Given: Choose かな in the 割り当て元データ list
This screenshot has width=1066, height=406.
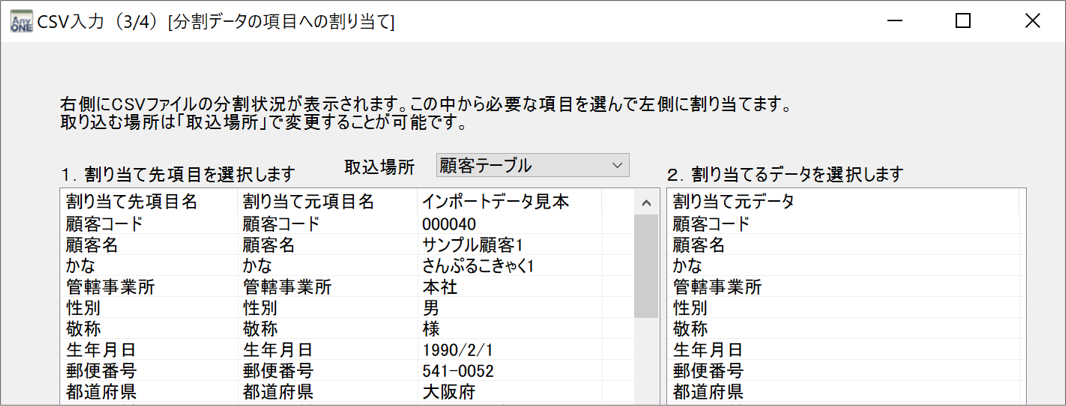Looking at the screenshot, I should click(688, 266).
